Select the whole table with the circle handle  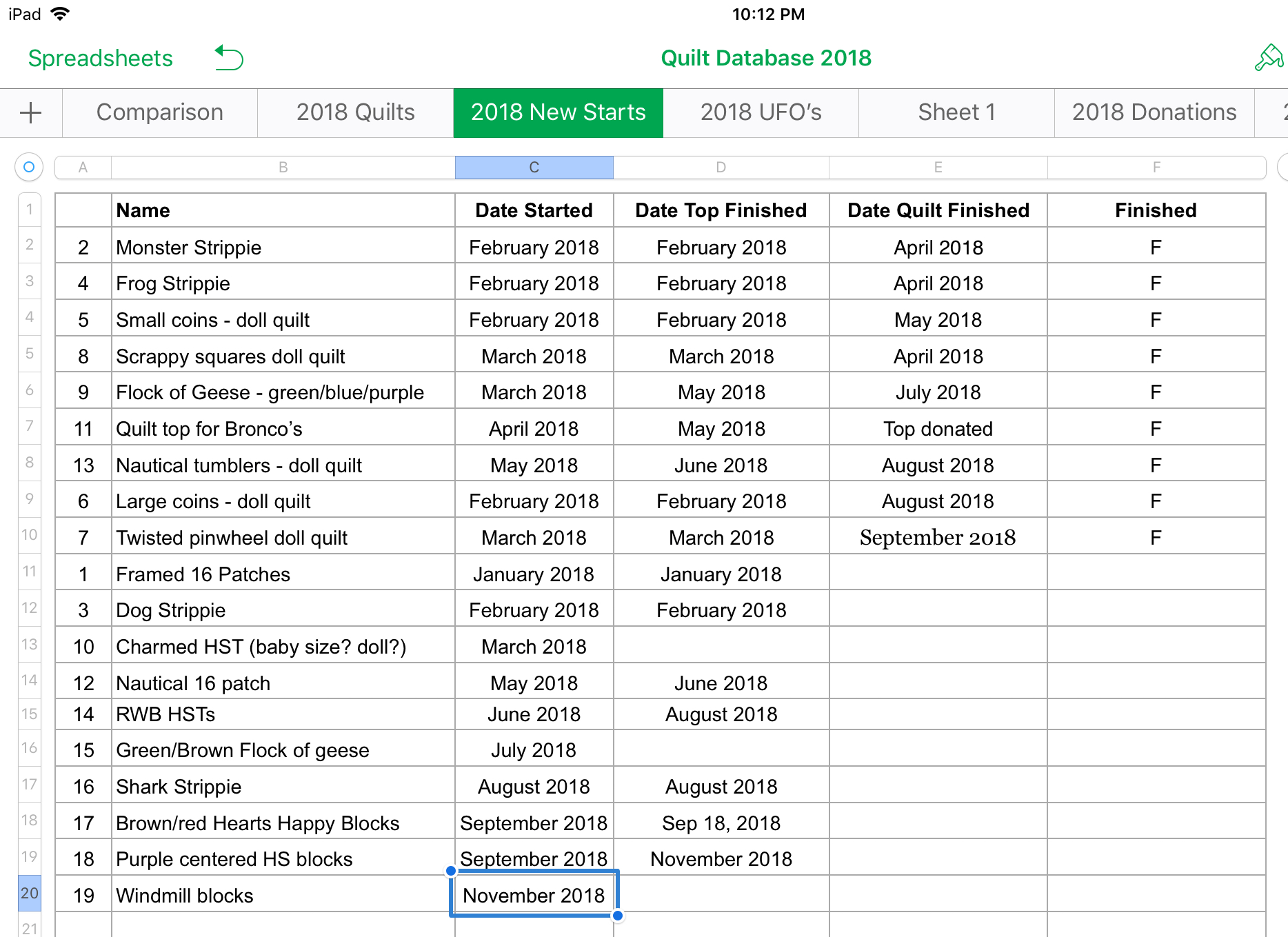tap(28, 167)
